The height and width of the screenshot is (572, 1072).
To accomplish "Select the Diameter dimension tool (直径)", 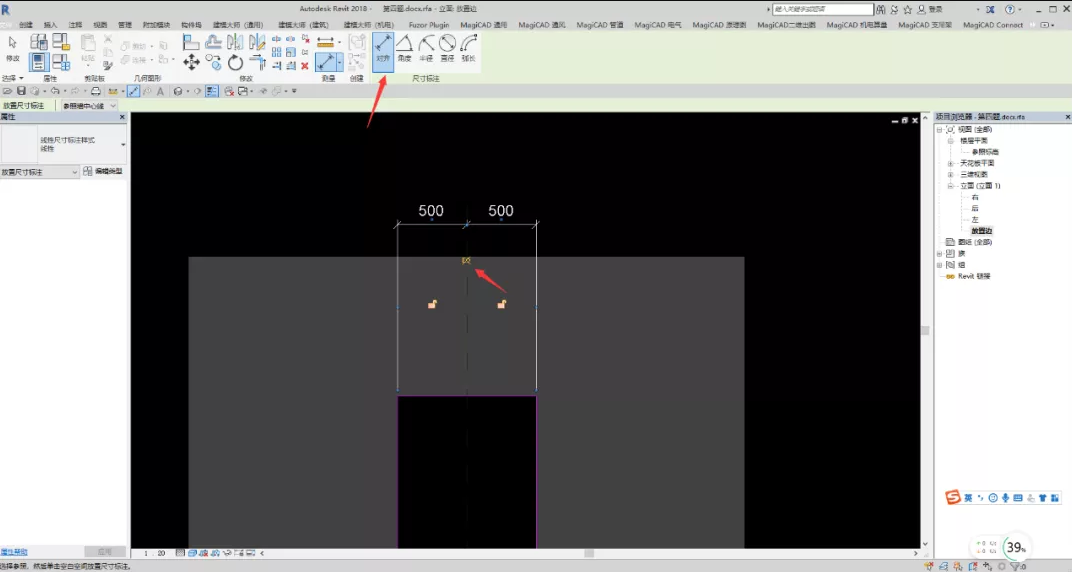I will [x=447, y=49].
